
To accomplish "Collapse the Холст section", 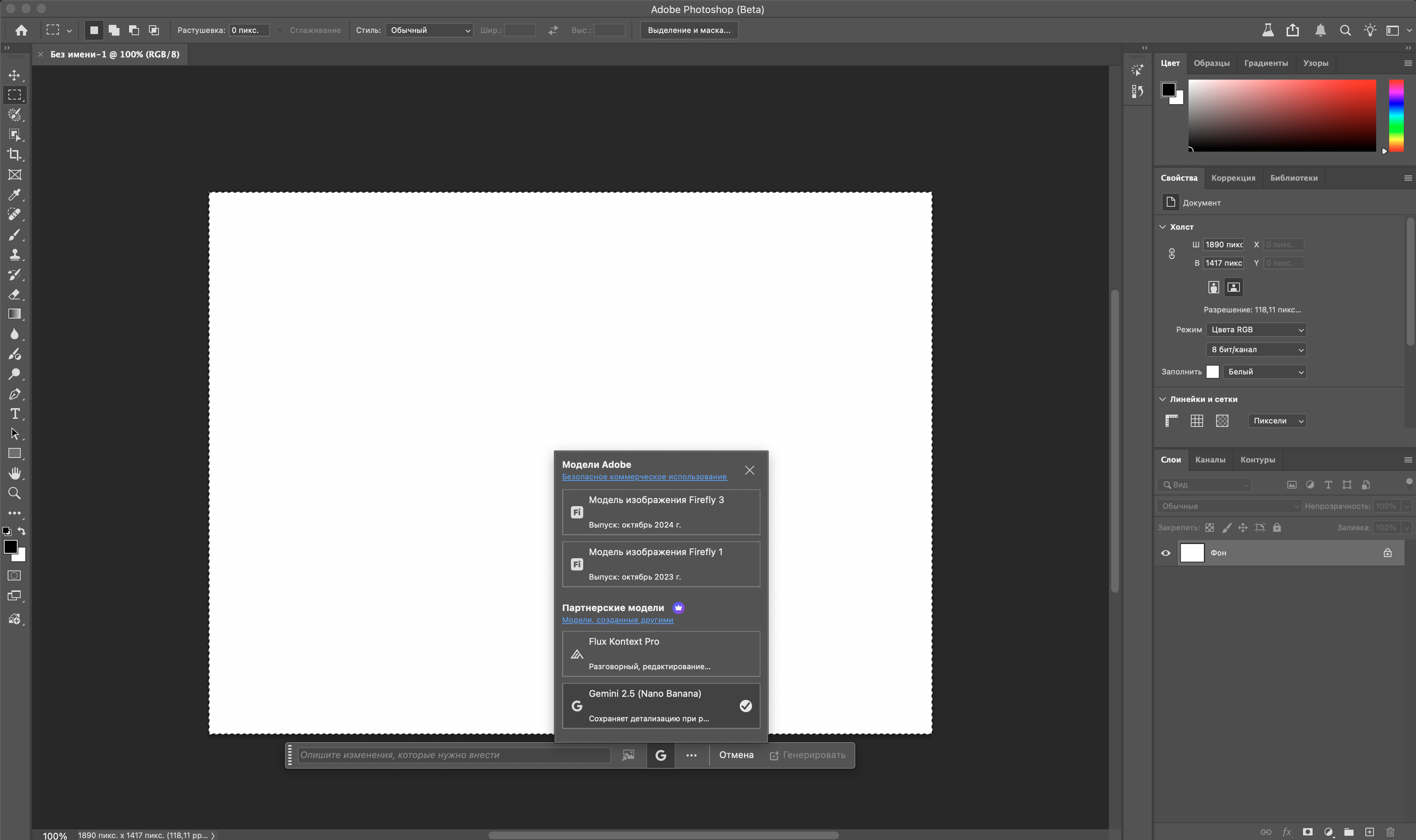I will (x=1163, y=227).
